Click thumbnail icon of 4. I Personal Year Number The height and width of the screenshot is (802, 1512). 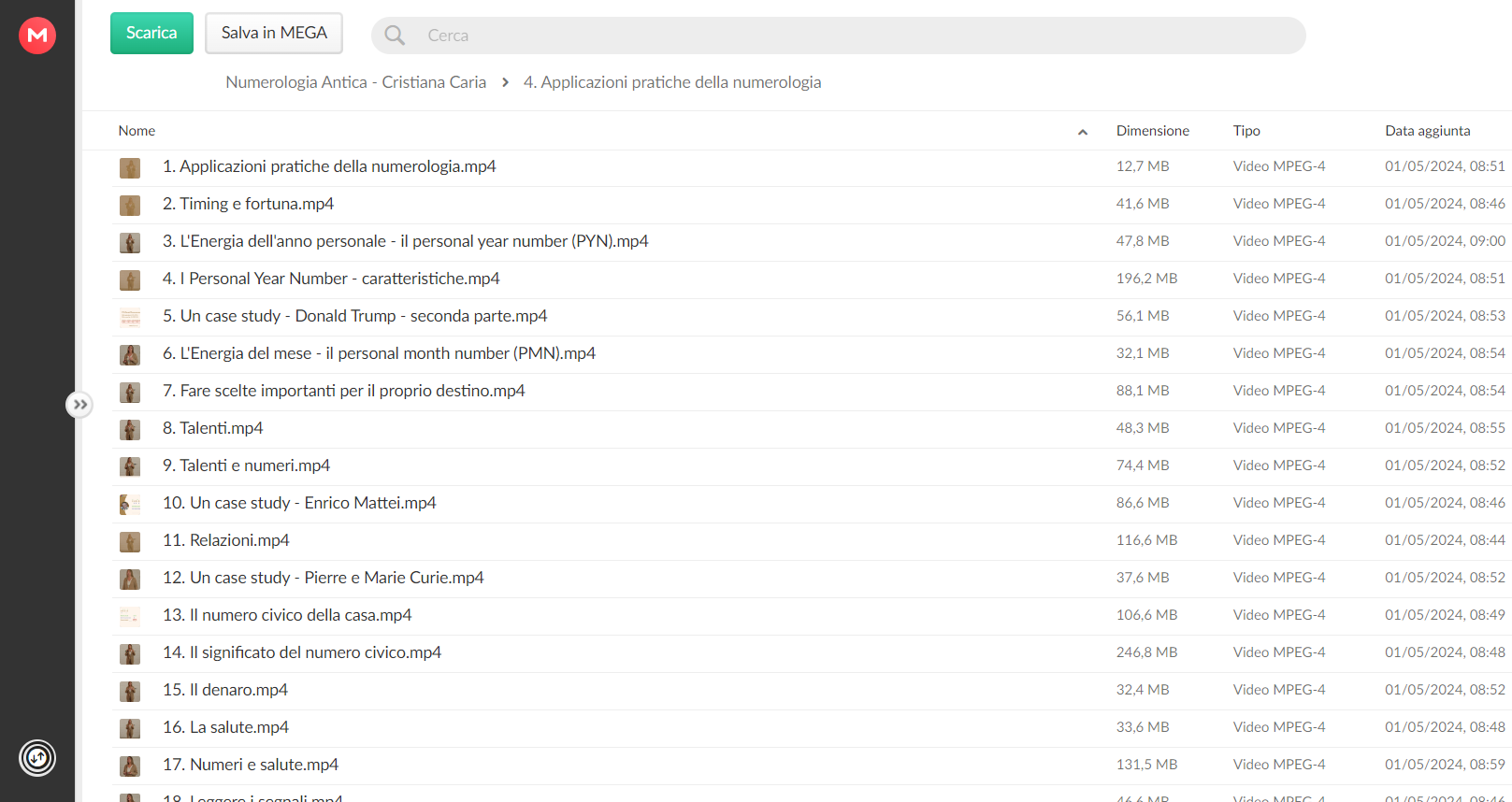(x=130, y=279)
